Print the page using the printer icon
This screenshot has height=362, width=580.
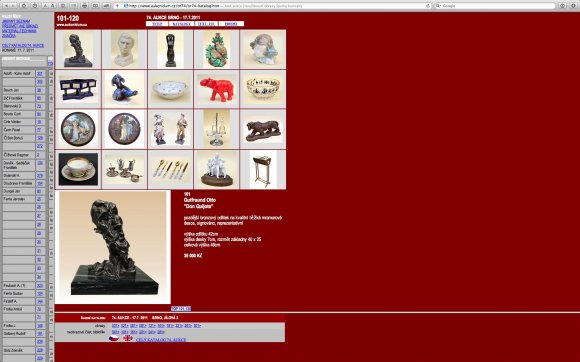tap(84, 6)
